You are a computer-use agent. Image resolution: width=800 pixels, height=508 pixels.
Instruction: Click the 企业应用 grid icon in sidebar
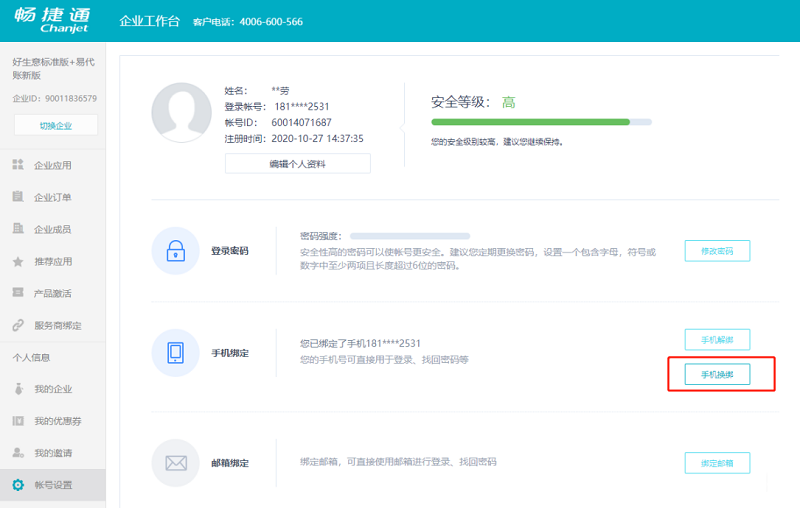(18, 164)
